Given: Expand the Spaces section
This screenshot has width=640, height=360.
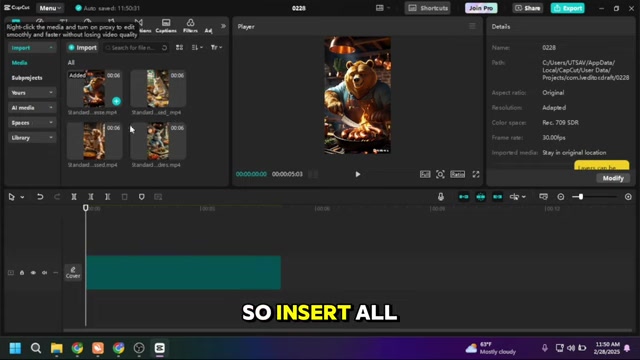Looking at the screenshot, I should [x=32, y=123].
